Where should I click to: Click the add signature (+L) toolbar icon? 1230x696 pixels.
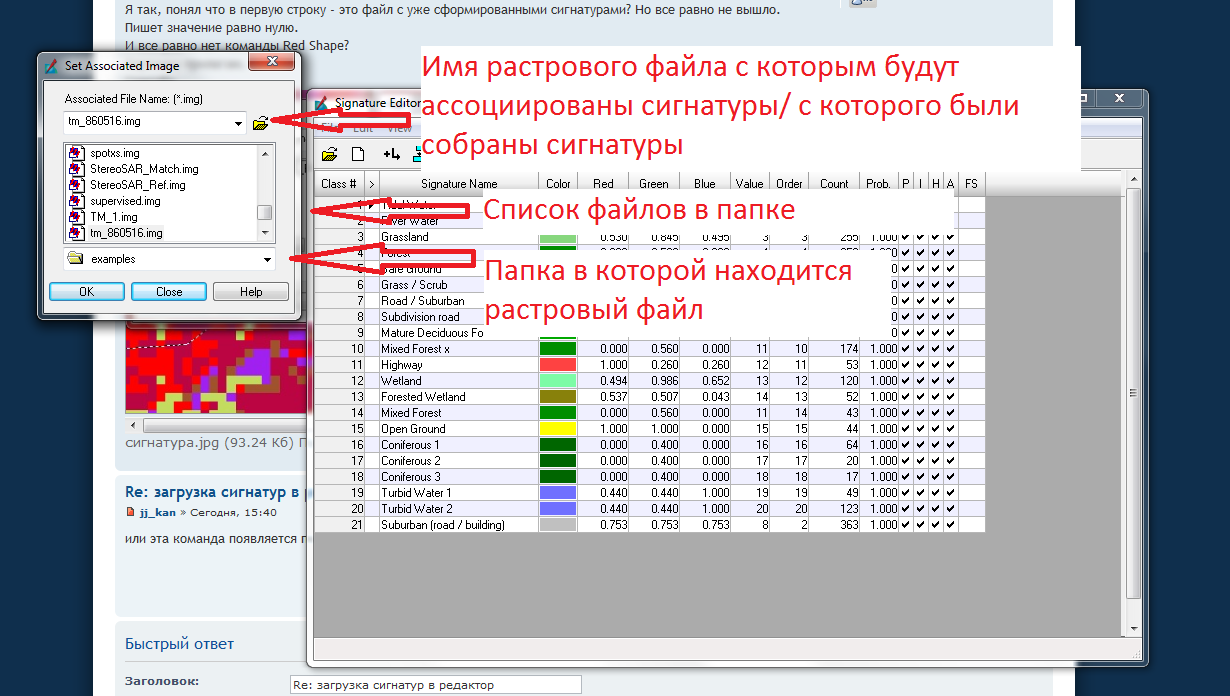click(391, 154)
